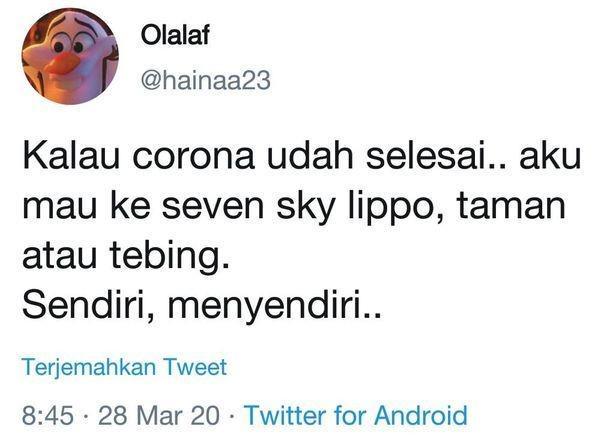Open the Olaf profile picture
Image resolution: width=600 pixels, height=444 pixels.
[x=70, y=56]
